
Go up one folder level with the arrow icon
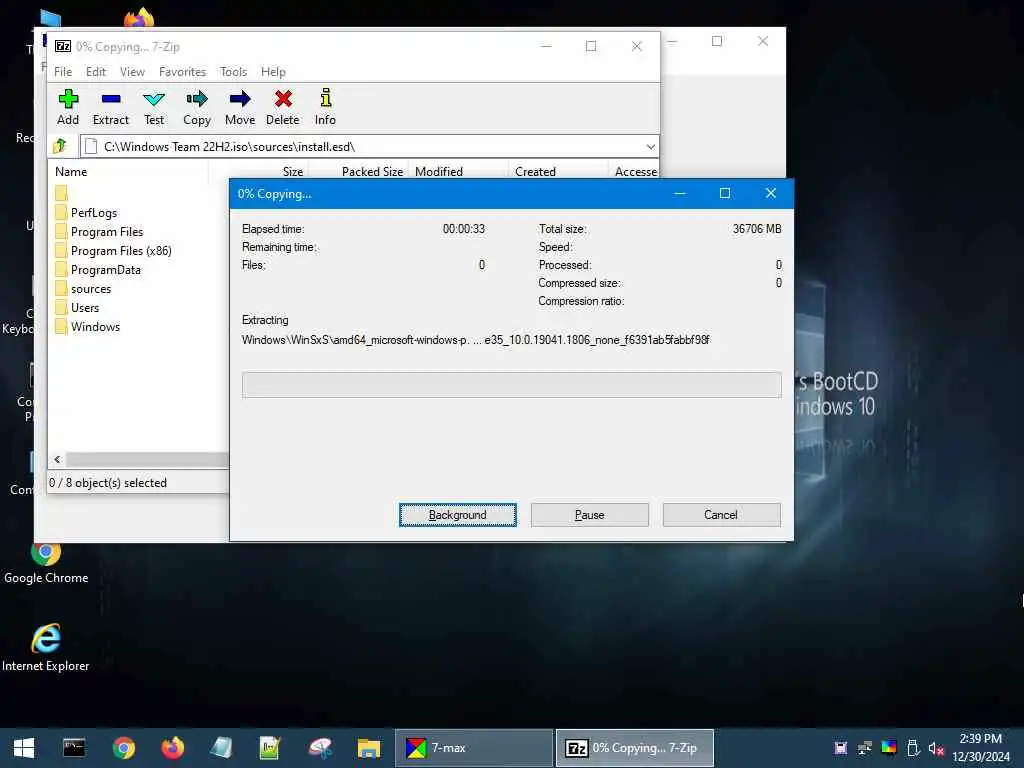click(x=61, y=146)
